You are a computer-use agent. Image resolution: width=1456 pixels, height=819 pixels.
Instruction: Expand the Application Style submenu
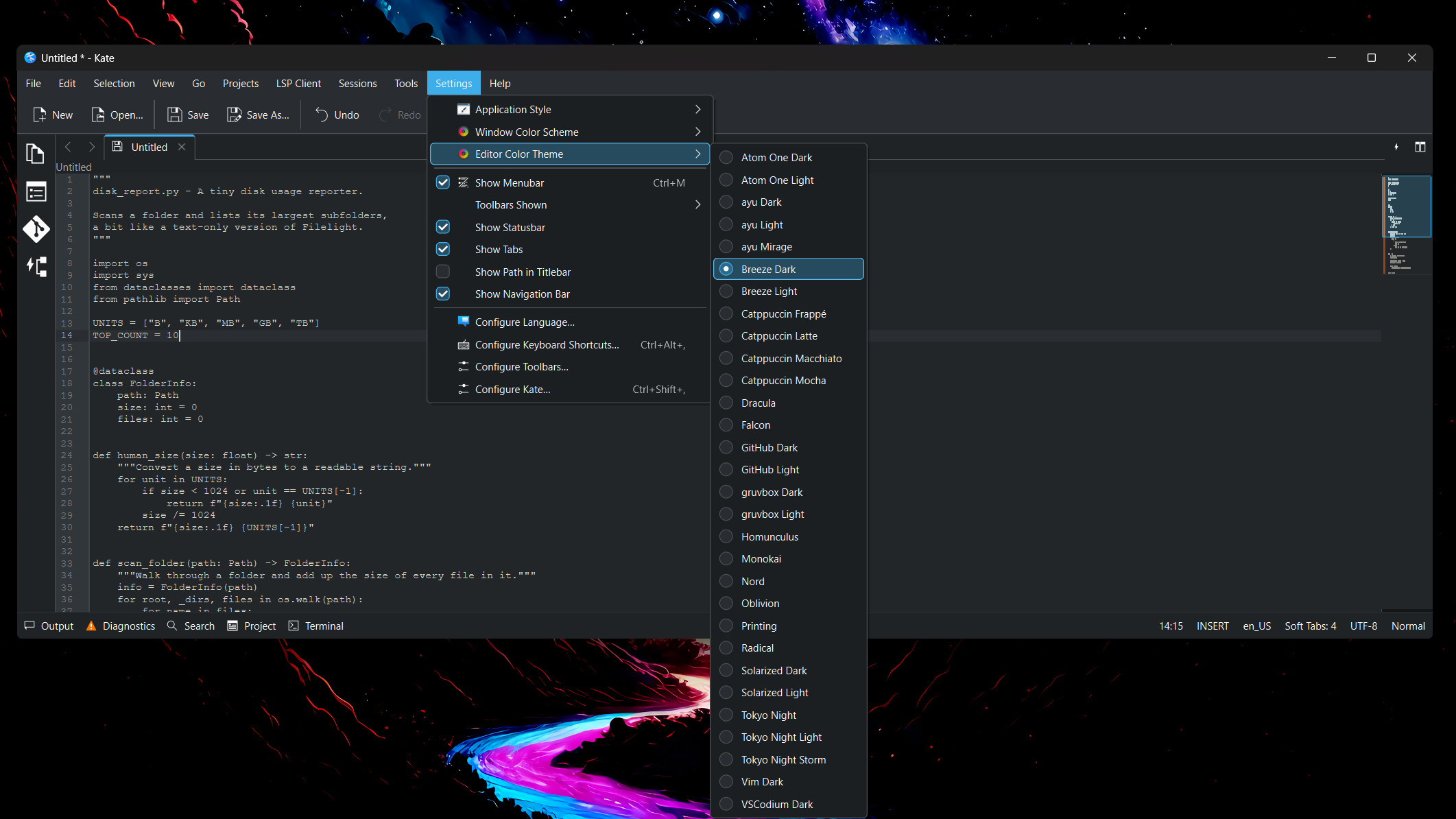[570, 109]
